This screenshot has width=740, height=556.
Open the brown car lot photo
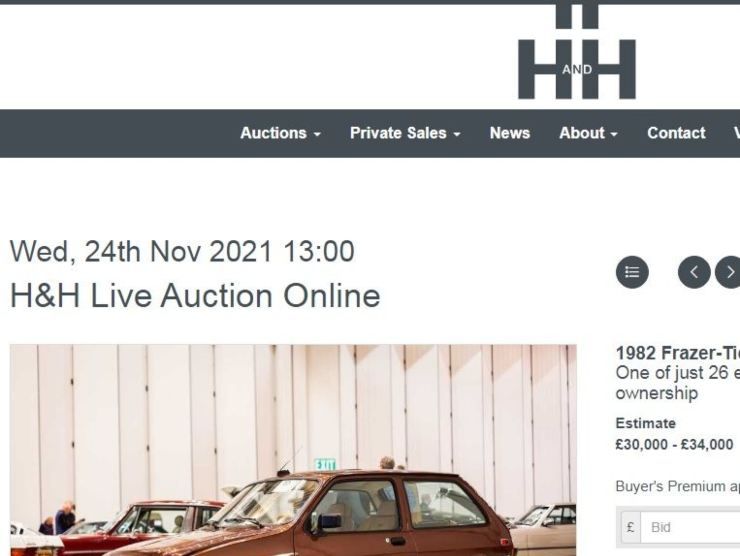point(293,450)
